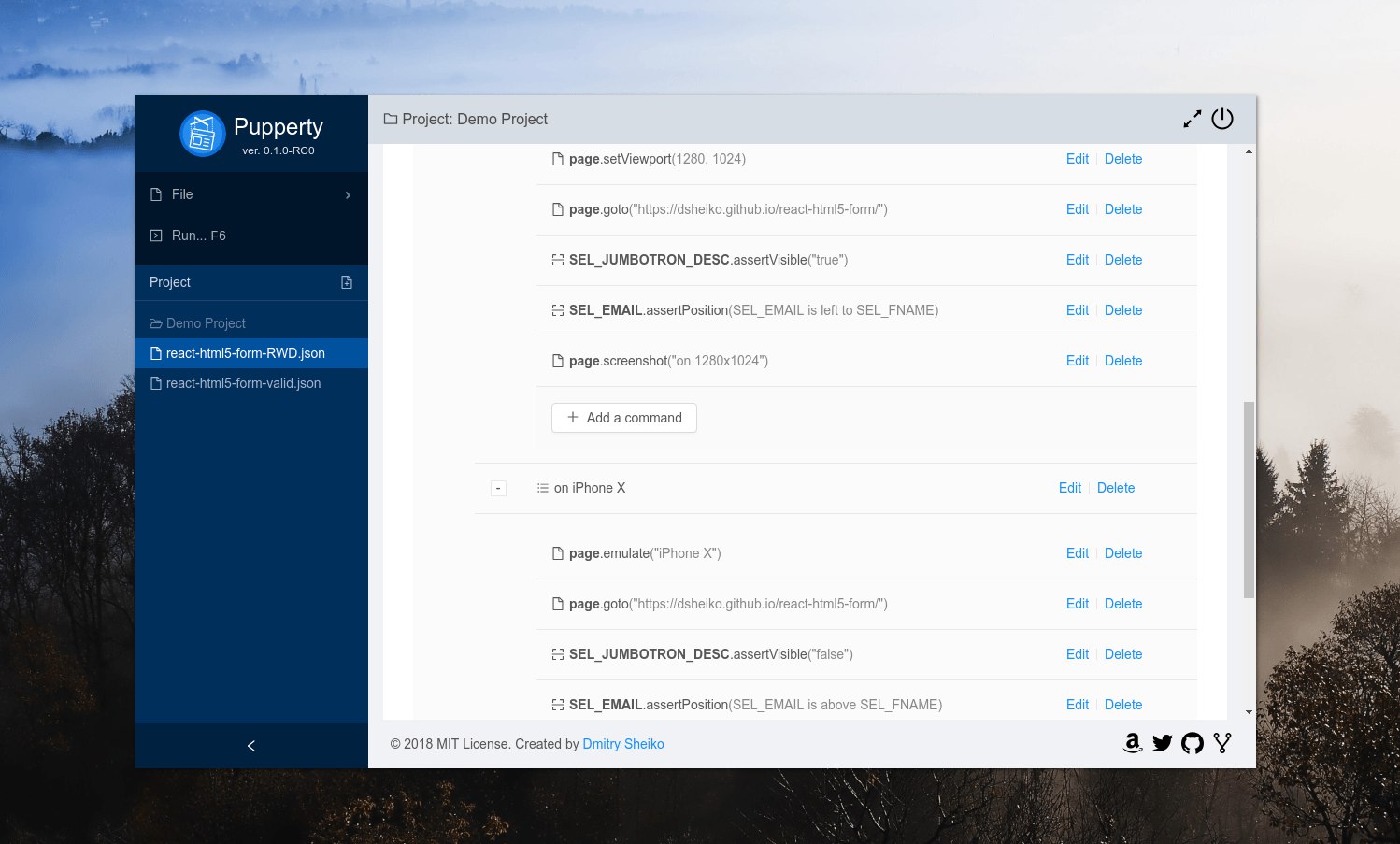Edit the page.setViewport command
The width and height of the screenshot is (1400, 844).
click(x=1078, y=159)
